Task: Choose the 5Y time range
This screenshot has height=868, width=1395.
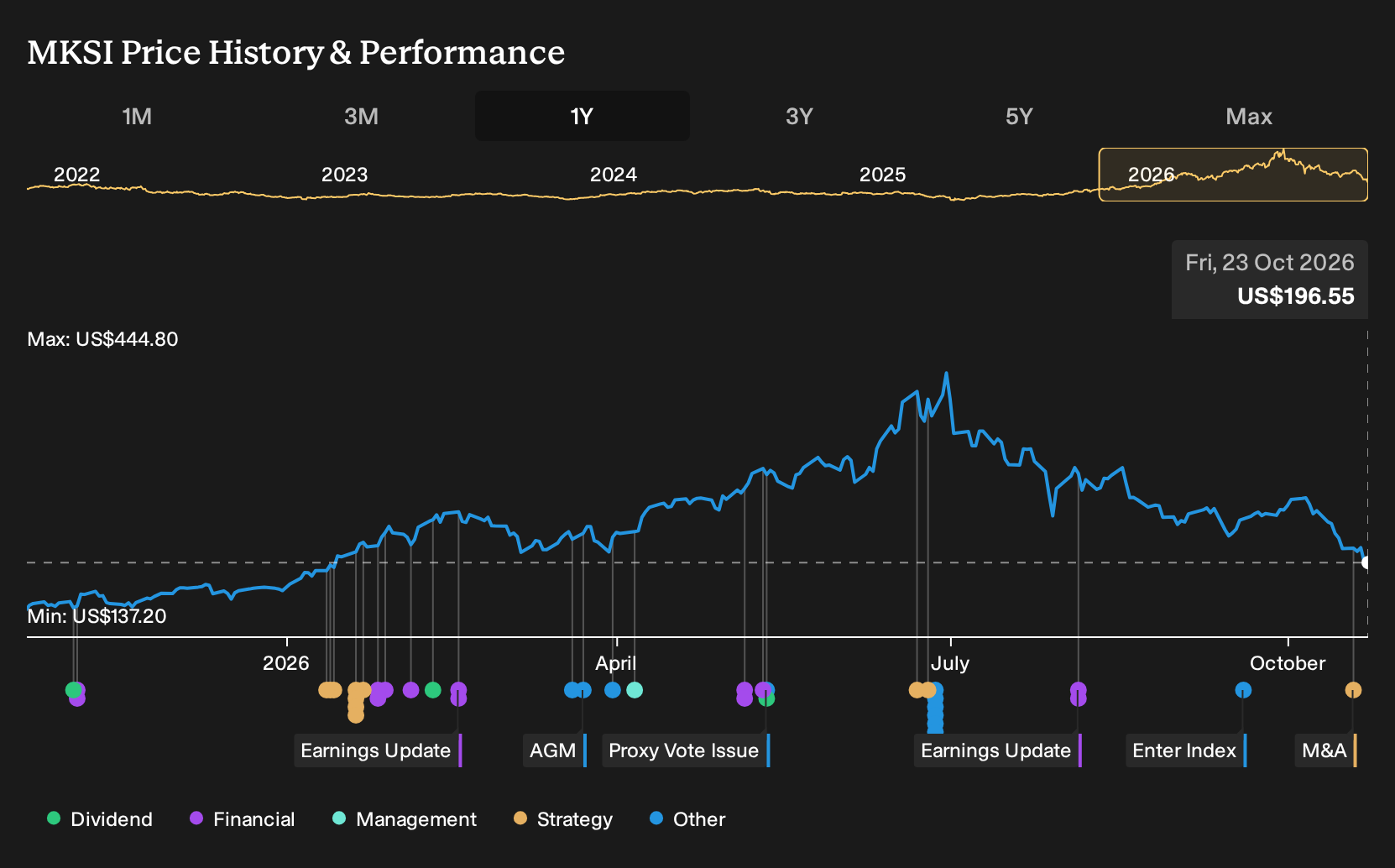Action: (x=1019, y=116)
